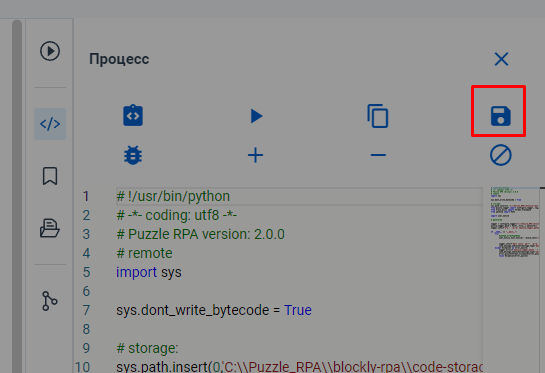Click the '# storage:' comment line
The height and width of the screenshot is (373, 545).
(147, 348)
